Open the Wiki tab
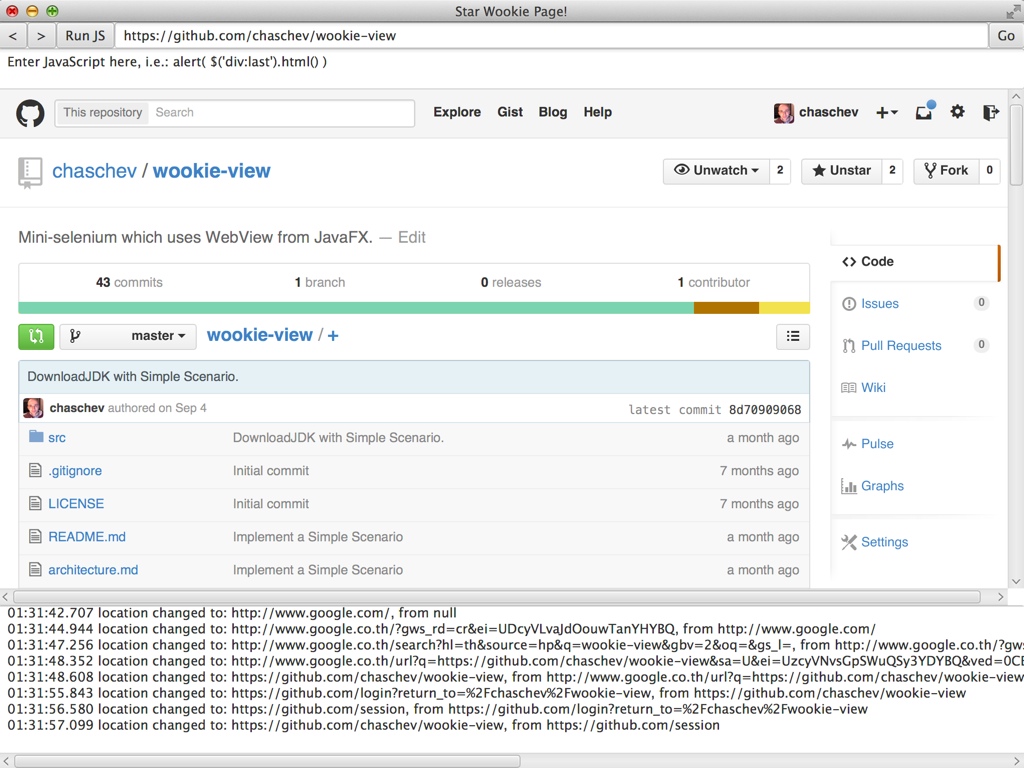The image size is (1024, 768). (873, 388)
